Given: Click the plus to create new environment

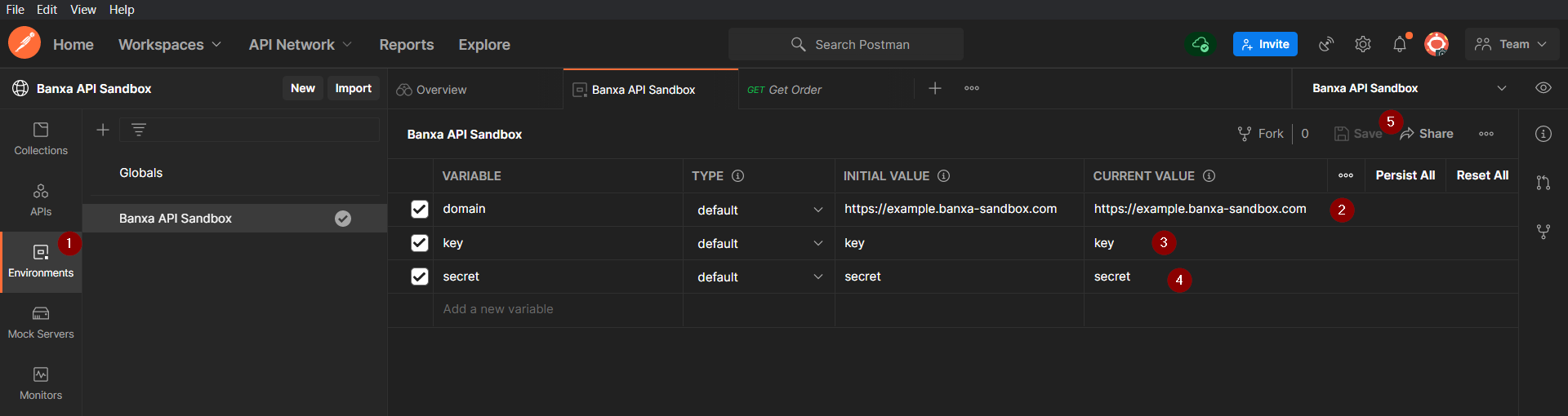Looking at the screenshot, I should point(103,130).
